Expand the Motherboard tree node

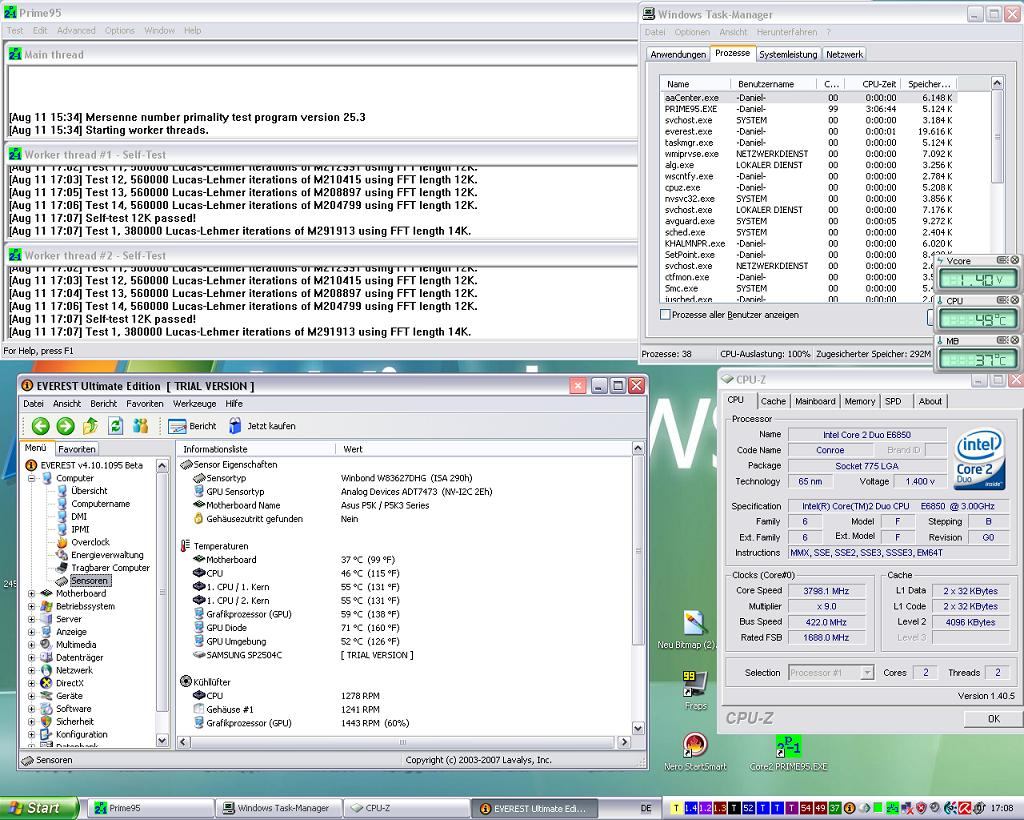(31, 593)
